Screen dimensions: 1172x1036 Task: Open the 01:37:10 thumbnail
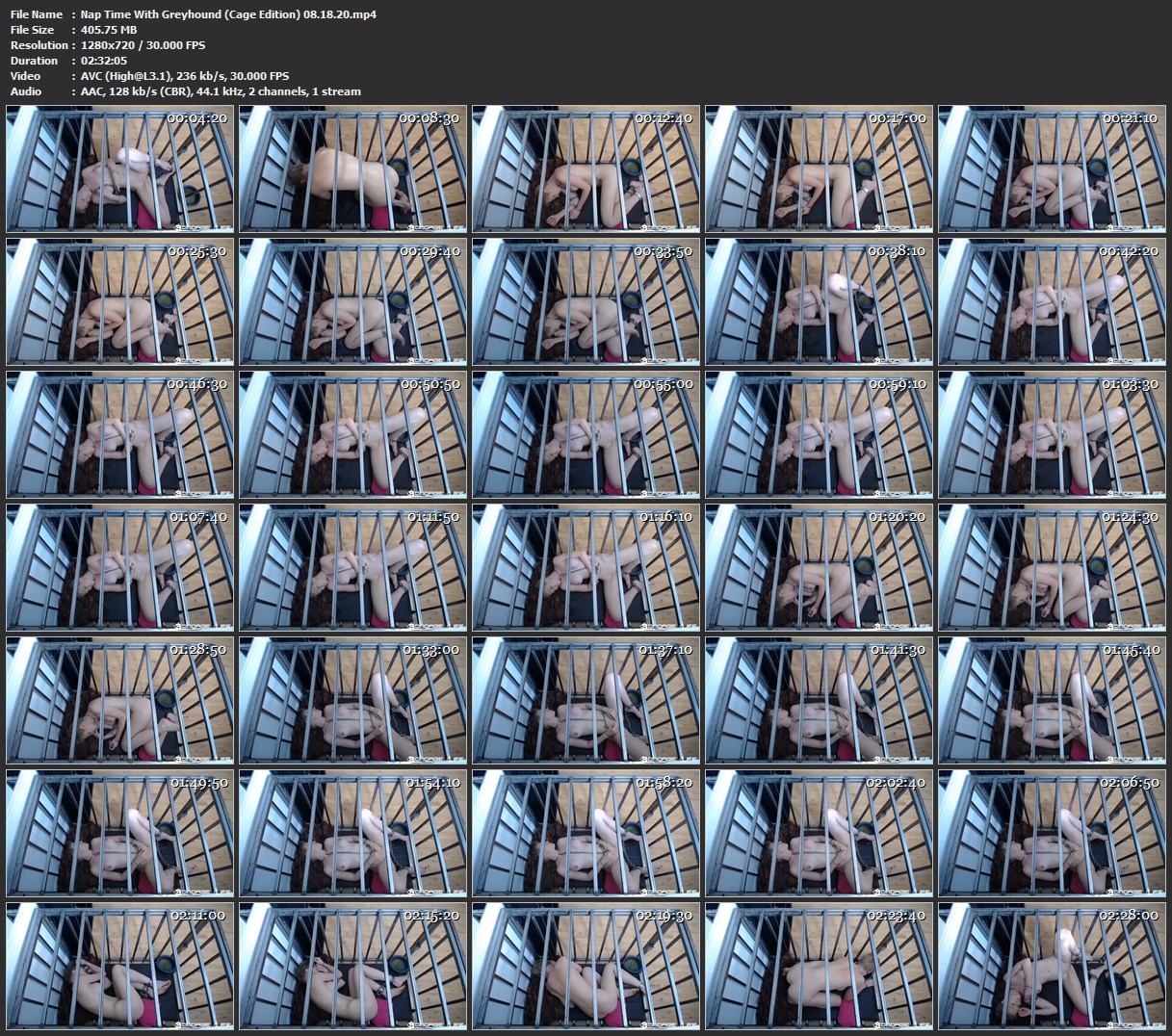point(586,701)
